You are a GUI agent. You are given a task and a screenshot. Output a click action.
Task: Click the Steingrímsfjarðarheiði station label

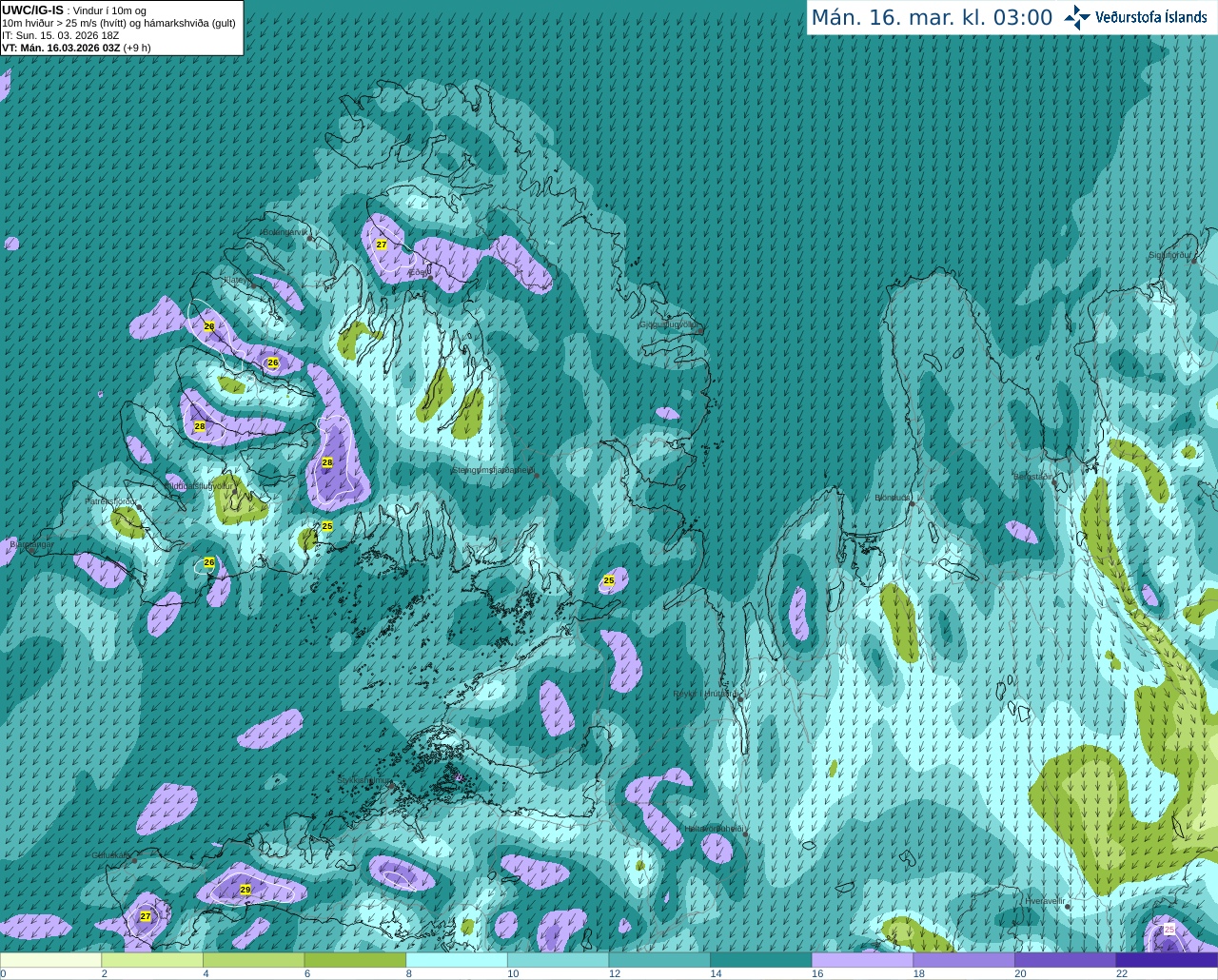[x=492, y=470]
